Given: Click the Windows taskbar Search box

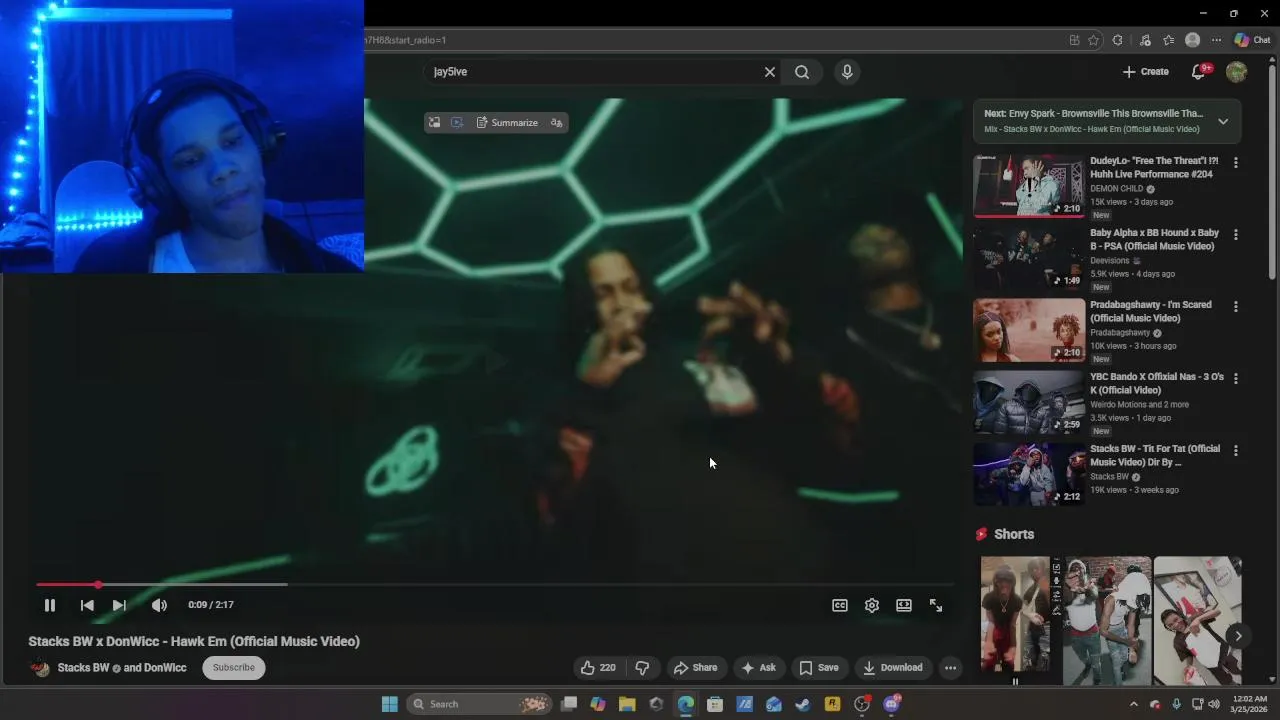Looking at the screenshot, I should pyautogui.click(x=480, y=704).
